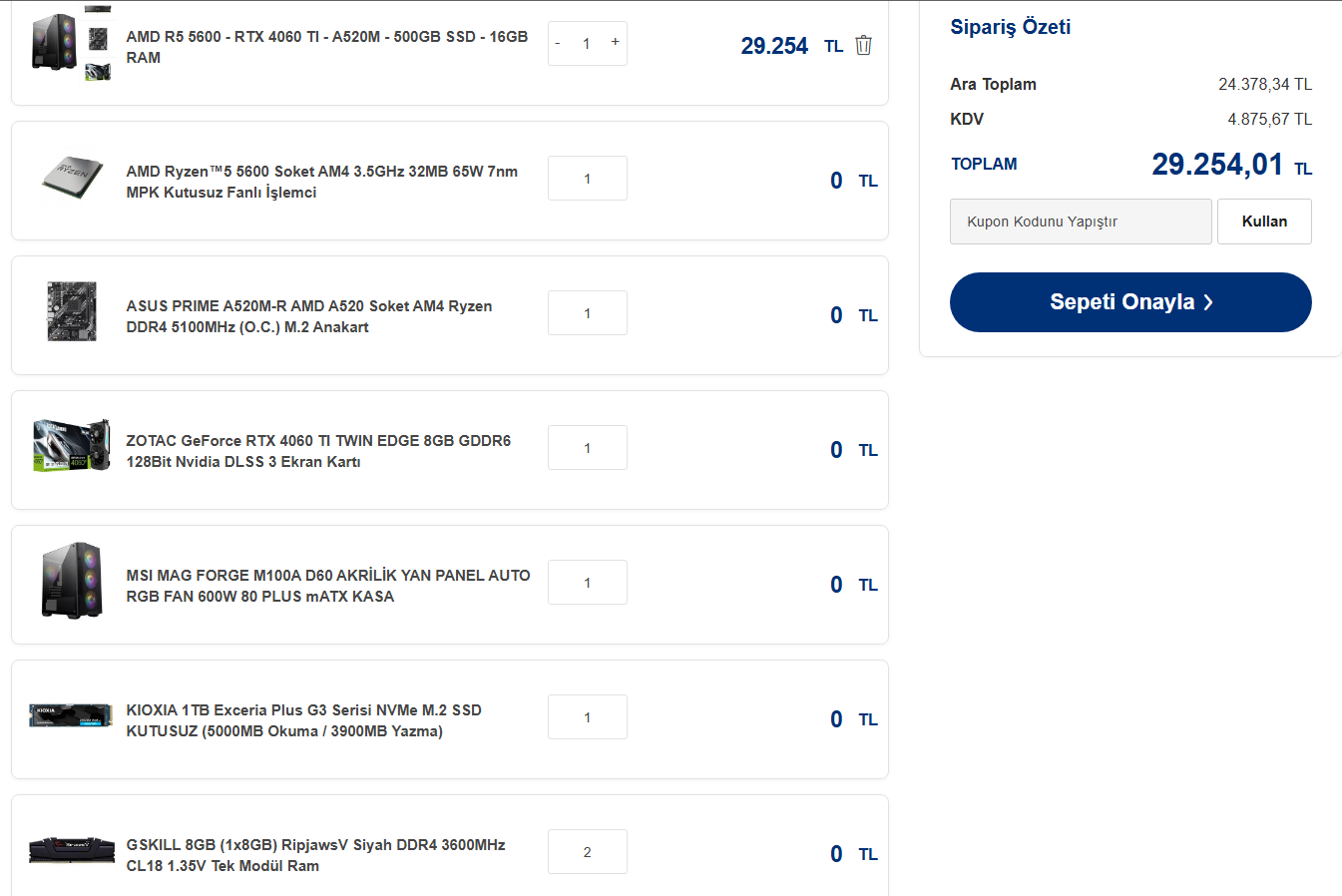Click the AMD Ryzen 5 5600 processor thumbnail
Screen dimensions: 1342x896
click(72, 179)
